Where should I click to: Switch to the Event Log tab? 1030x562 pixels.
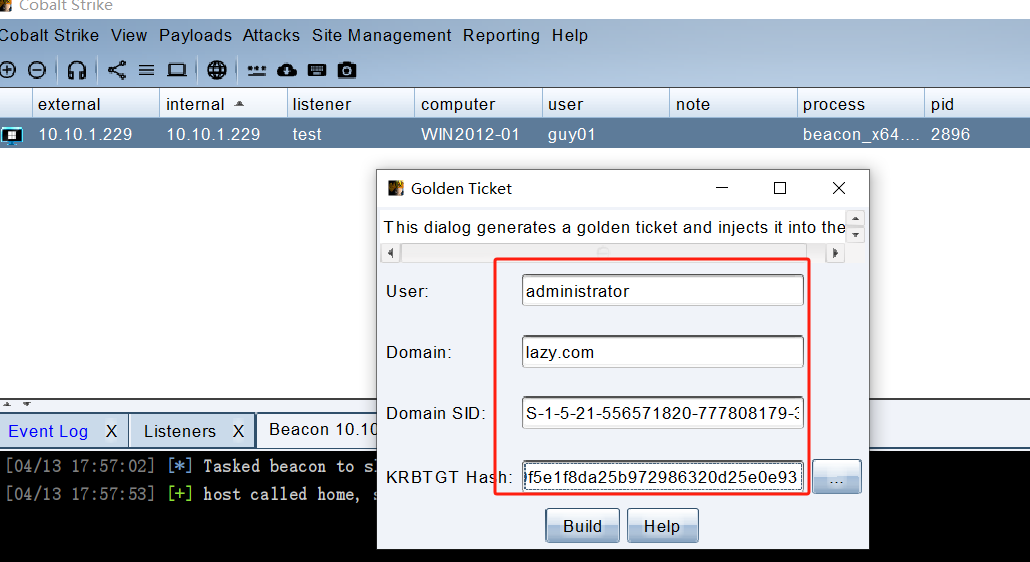tap(48, 431)
